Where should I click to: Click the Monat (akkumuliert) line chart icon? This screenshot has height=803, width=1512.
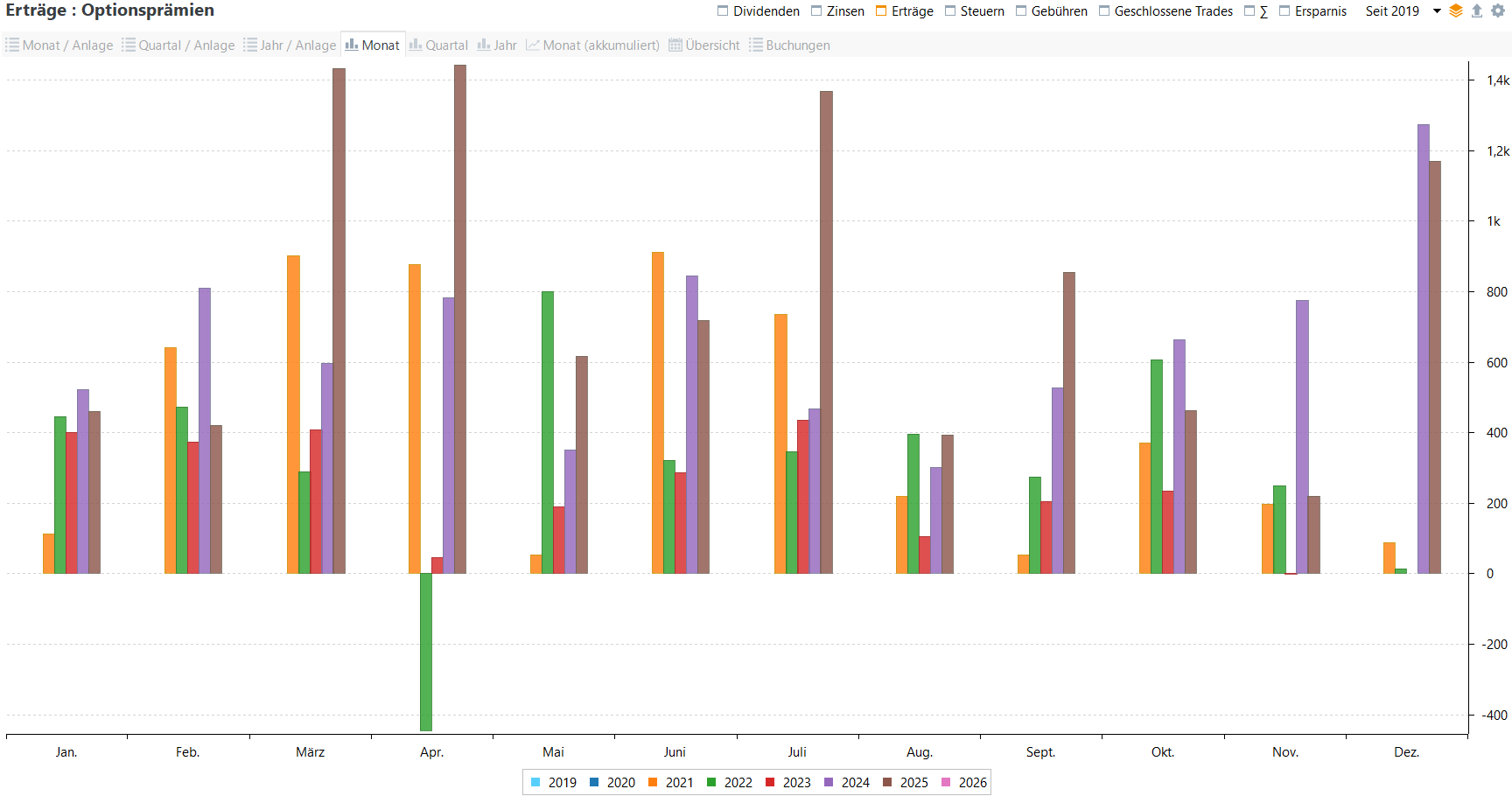[x=532, y=45]
